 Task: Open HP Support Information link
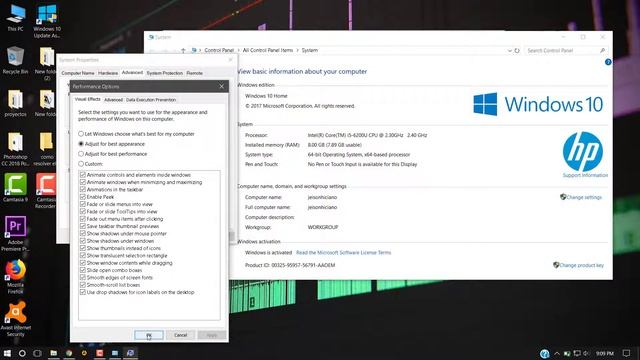point(585,175)
